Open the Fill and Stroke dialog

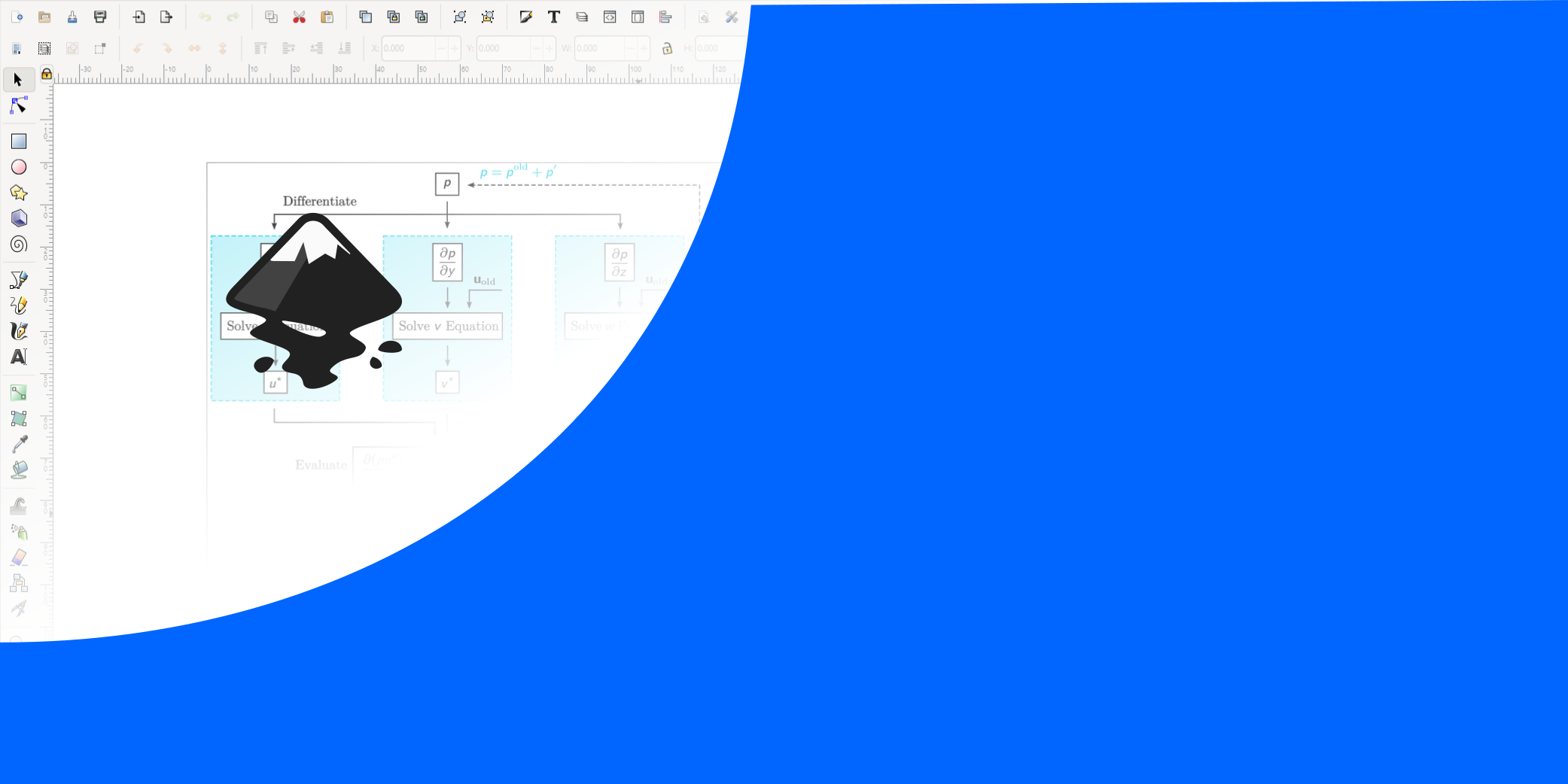tap(526, 17)
